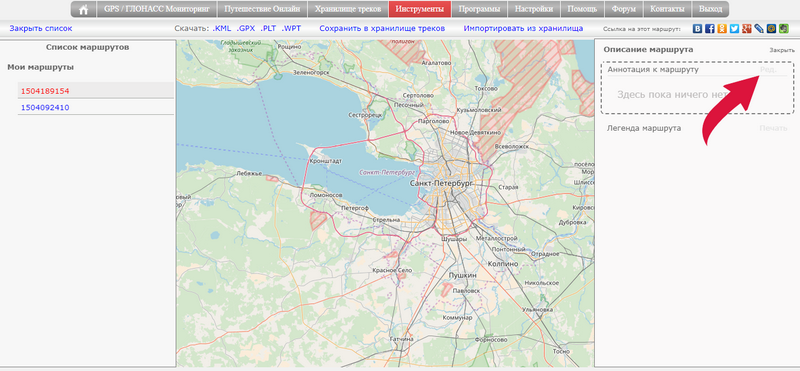Open the Инструменты menu tab
The width and height of the screenshot is (800, 371).
420,9
